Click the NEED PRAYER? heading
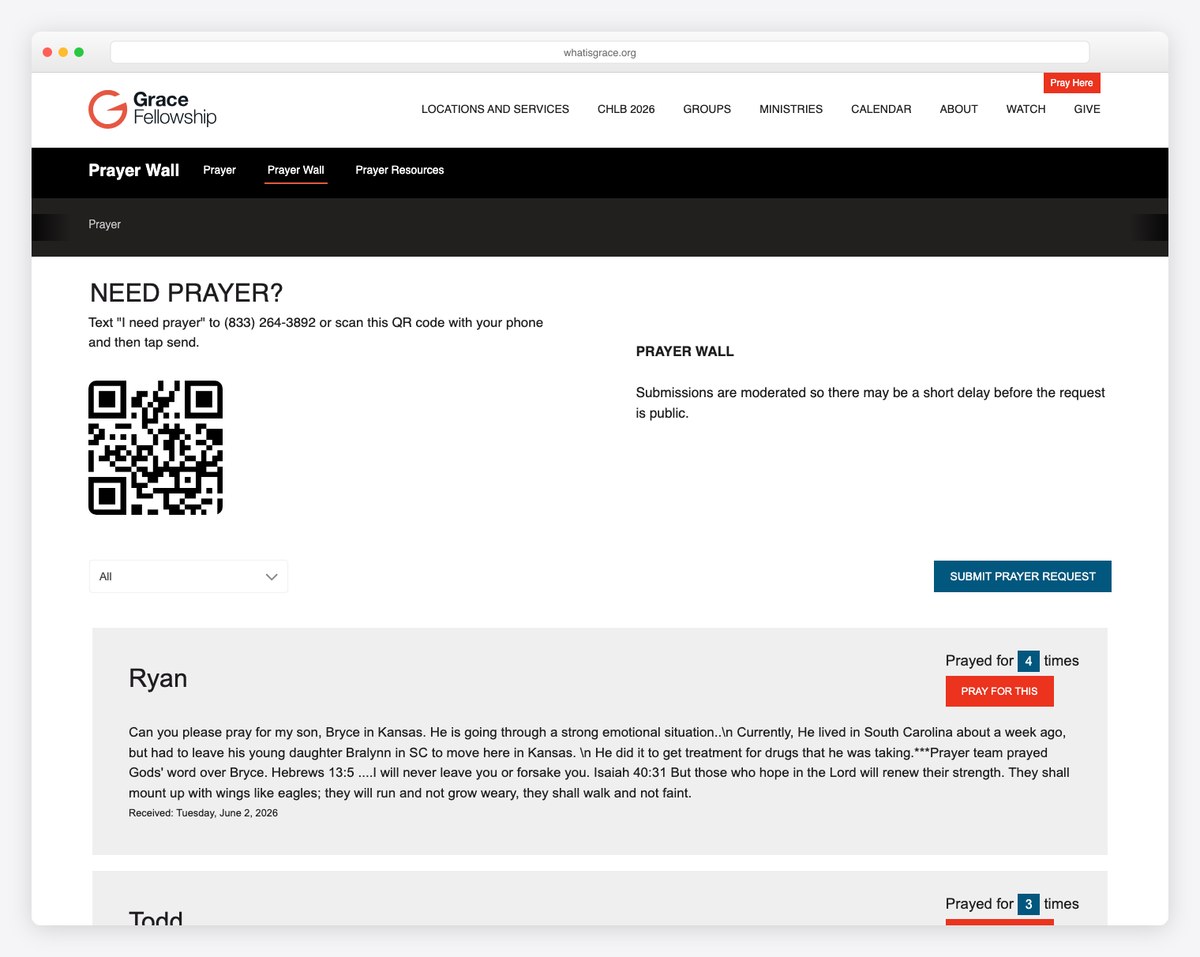The width and height of the screenshot is (1200, 957). tap(186, 293)
